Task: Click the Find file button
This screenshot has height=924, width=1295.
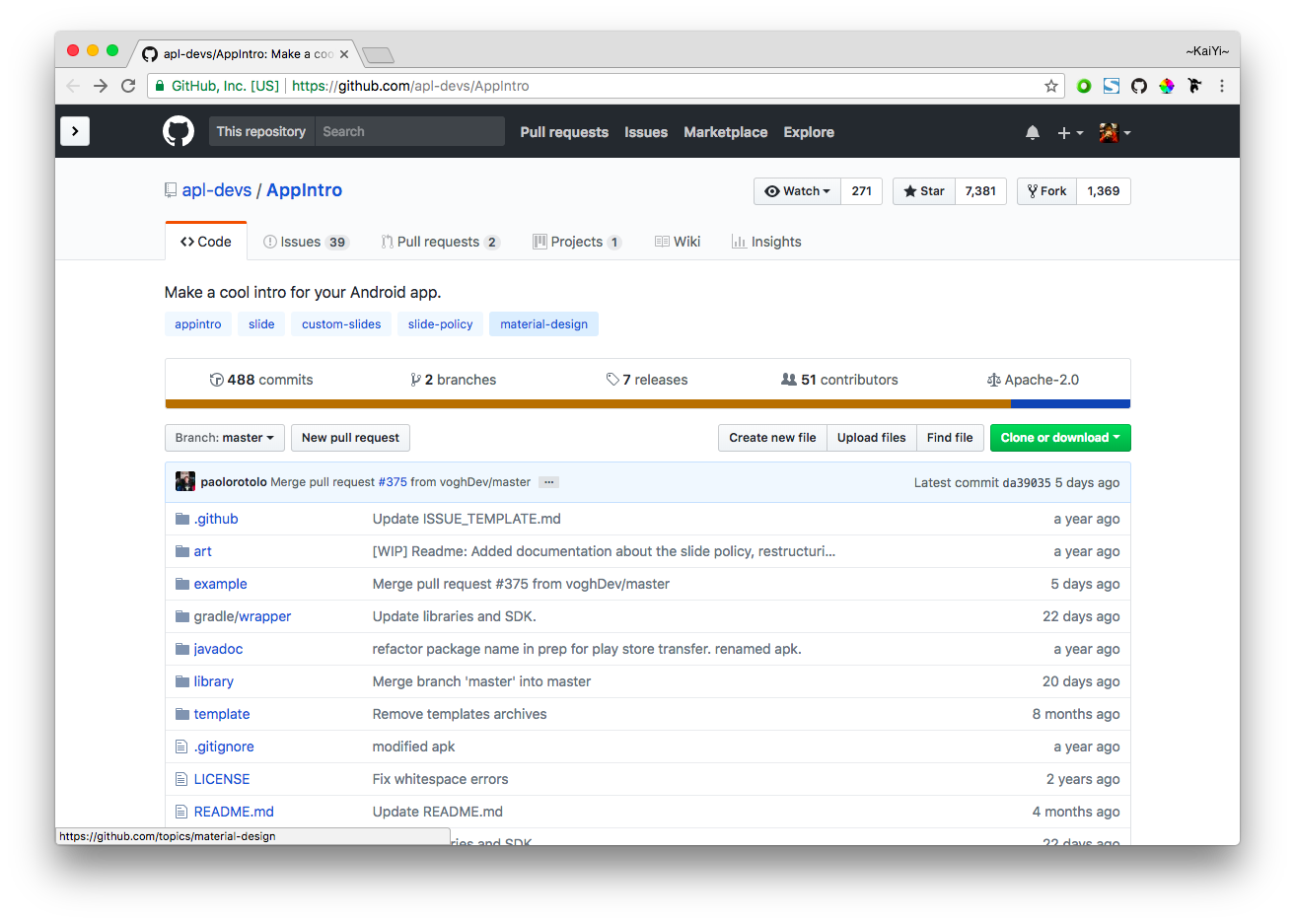Action: (x=950, y=438)
